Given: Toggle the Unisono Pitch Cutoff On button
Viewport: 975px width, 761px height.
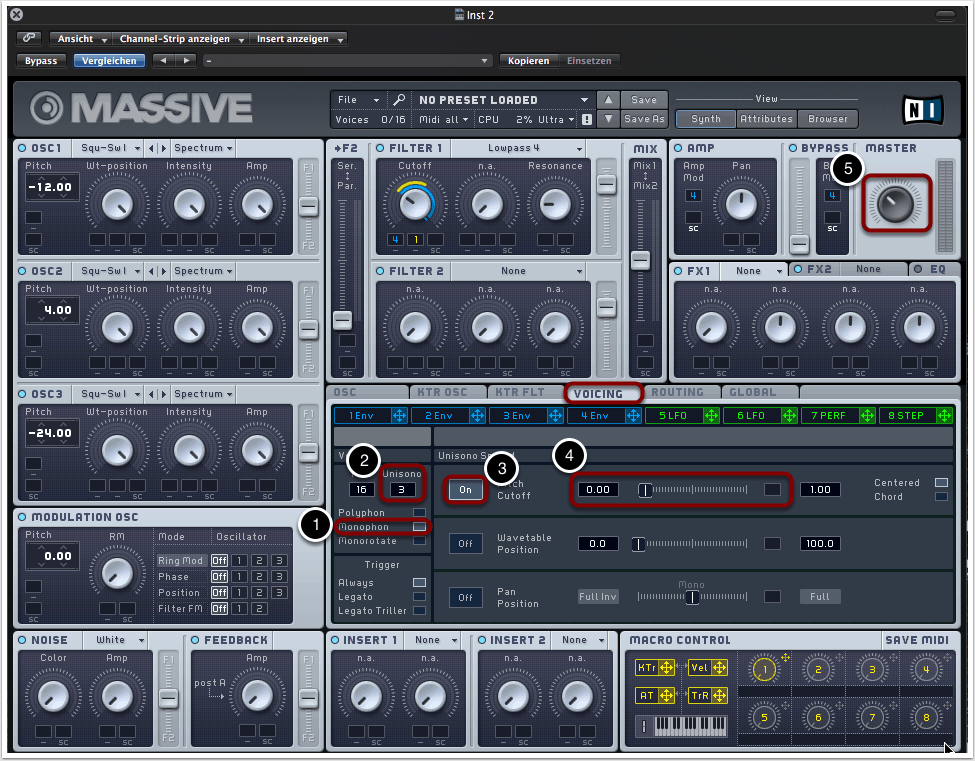Looking at the screenshot, I should pos(465,489).
